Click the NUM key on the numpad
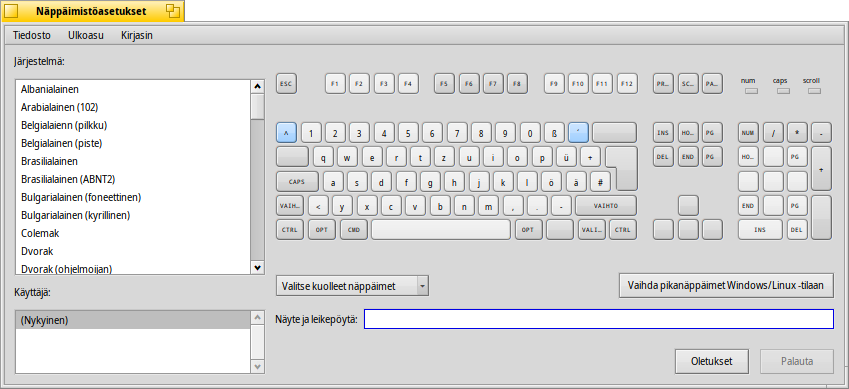This screenshot has width=849, height=389. coord(748,133)
